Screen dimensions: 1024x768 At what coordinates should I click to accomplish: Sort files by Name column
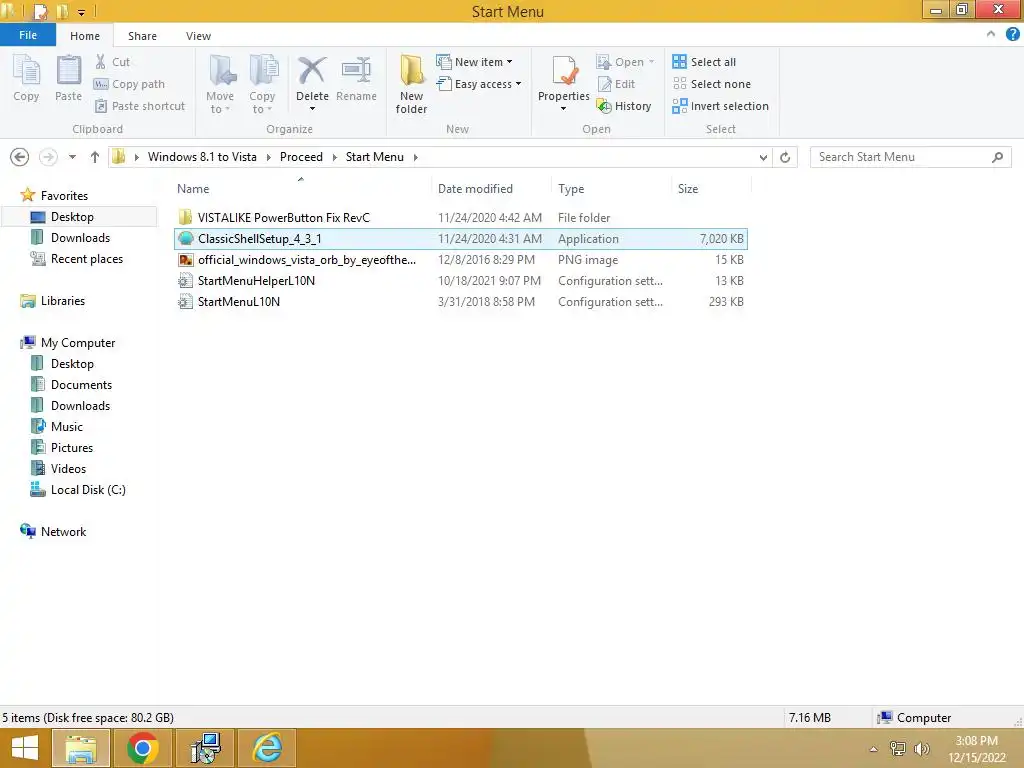click(193, 189)
